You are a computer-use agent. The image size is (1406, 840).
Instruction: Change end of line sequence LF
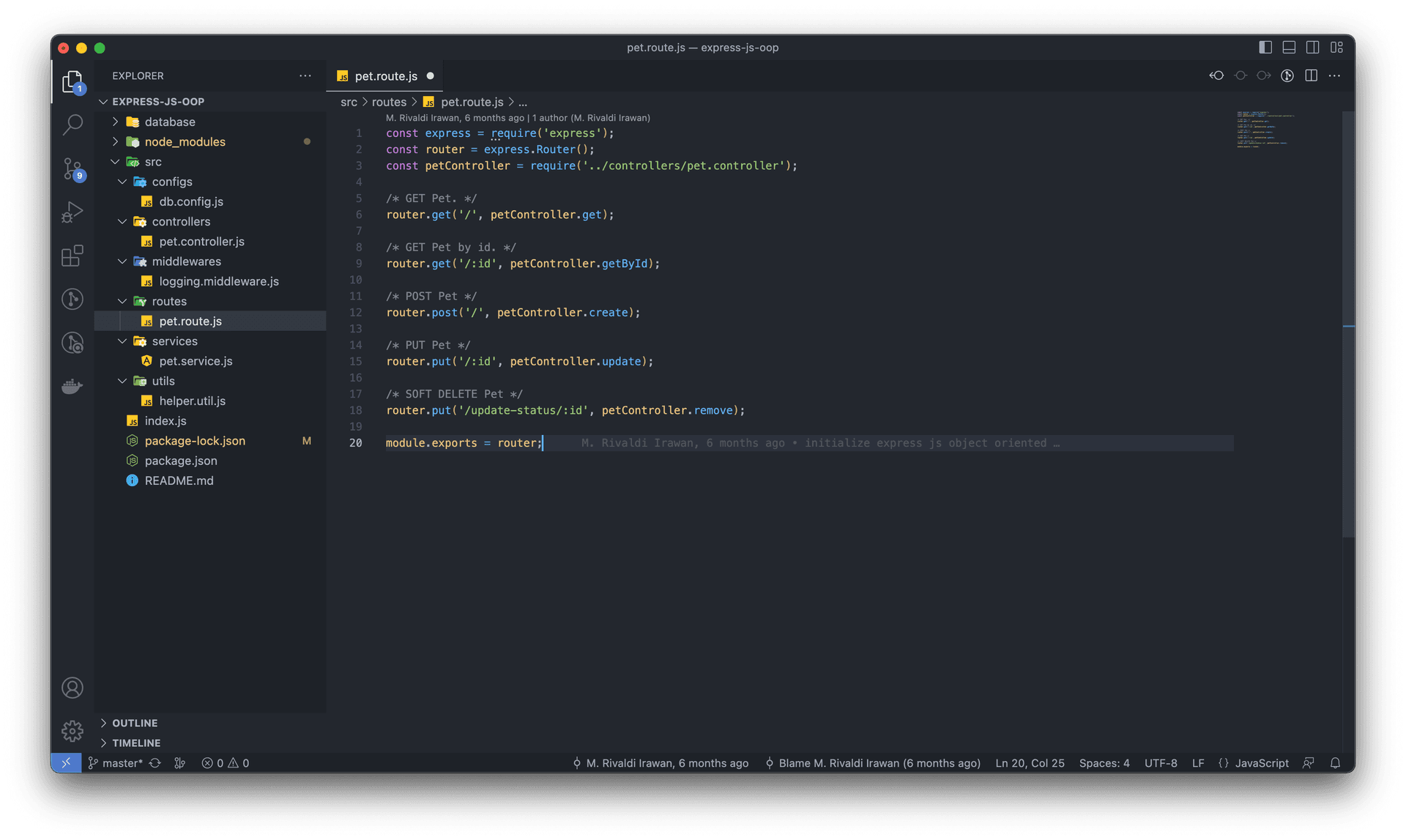pos(1198,763)
